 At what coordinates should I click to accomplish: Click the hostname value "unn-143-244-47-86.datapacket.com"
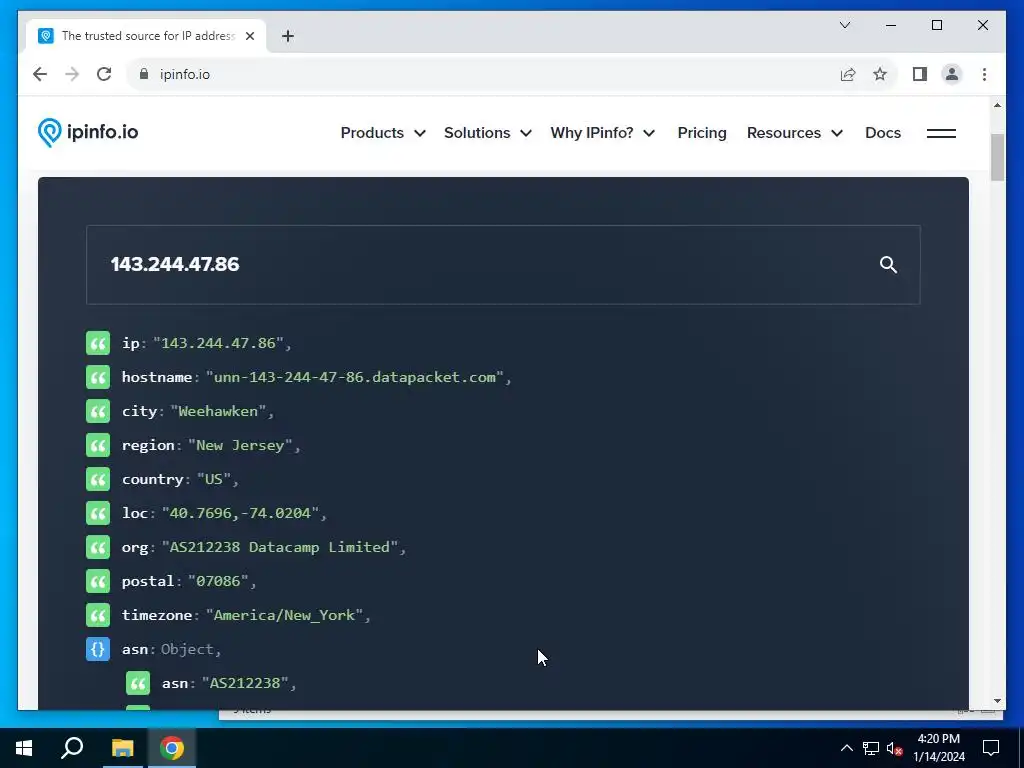click(x=355, y=377)
